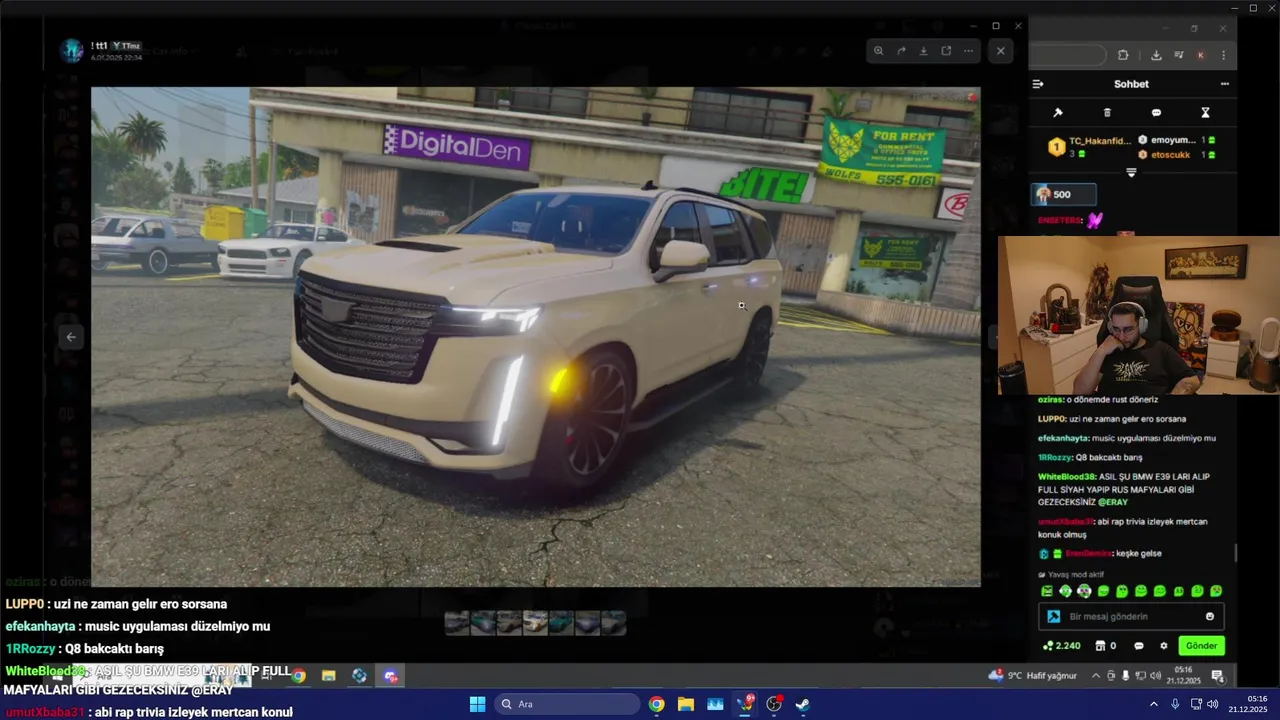The width and height of the screenshot is (1280, 720).
Task: Go to the previous image with left arrow
Action: pos(71,337)
